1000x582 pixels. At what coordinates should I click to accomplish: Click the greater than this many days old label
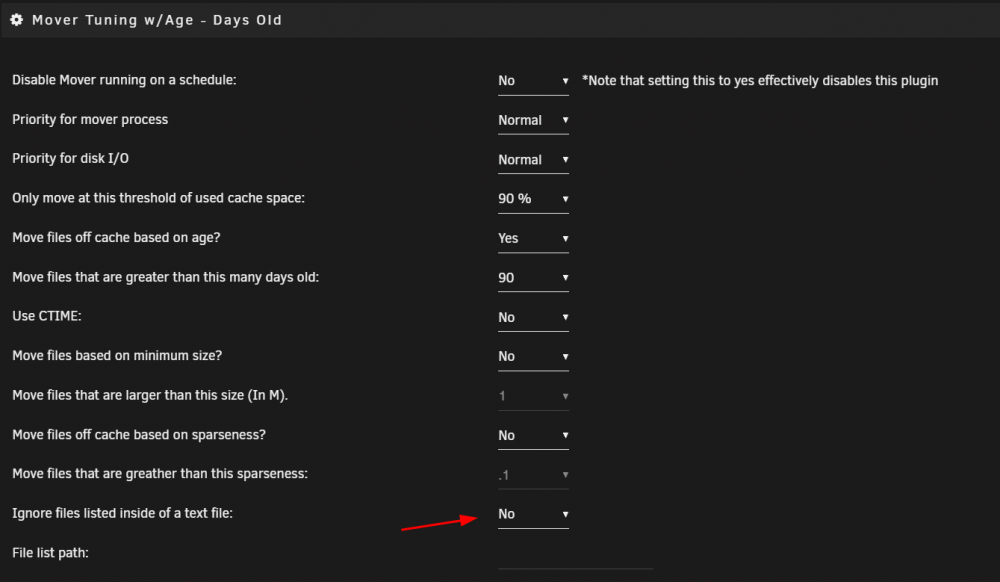click(166, 277)
